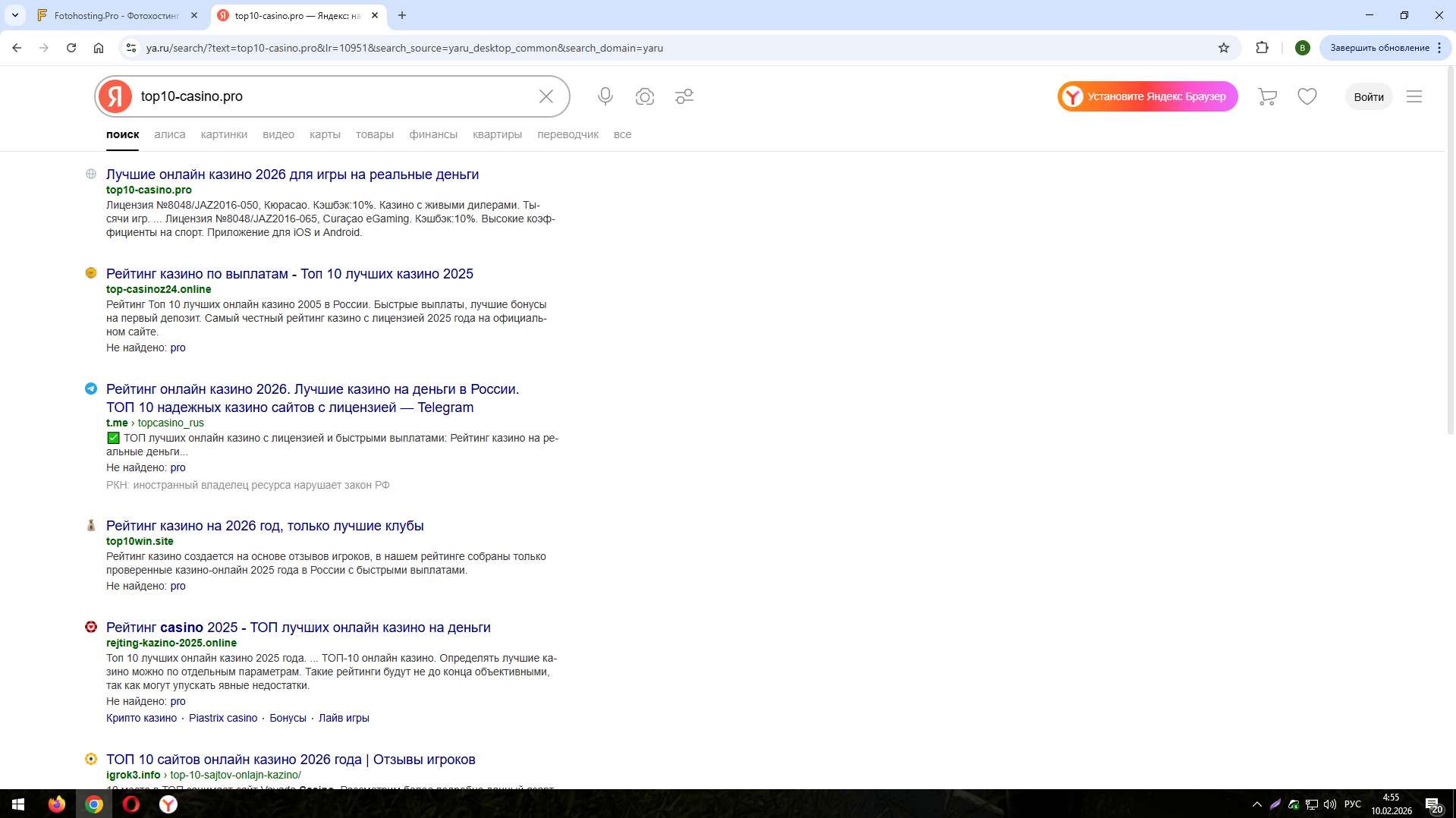The width and height of the screenshot is (1456, 818).
Task: Click the Chrome update menu three dots
Action: pyautogui.click(x=1439, y=48)
